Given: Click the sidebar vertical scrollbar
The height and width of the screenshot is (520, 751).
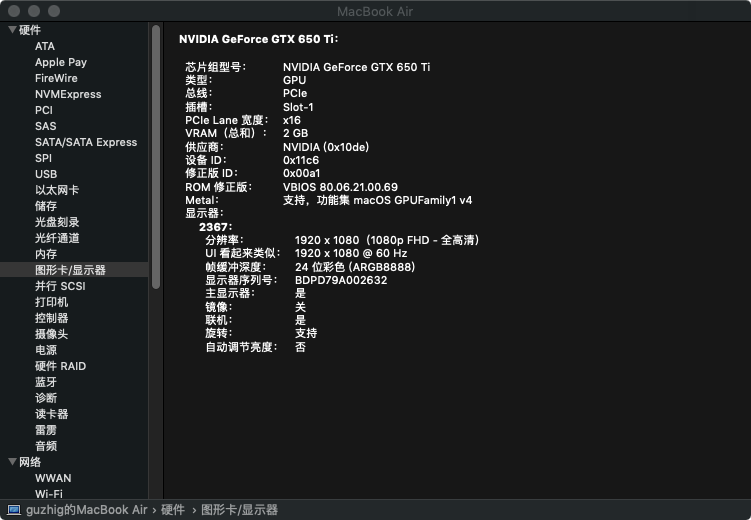Looking at the screenshot, I should tap(156, 157).
